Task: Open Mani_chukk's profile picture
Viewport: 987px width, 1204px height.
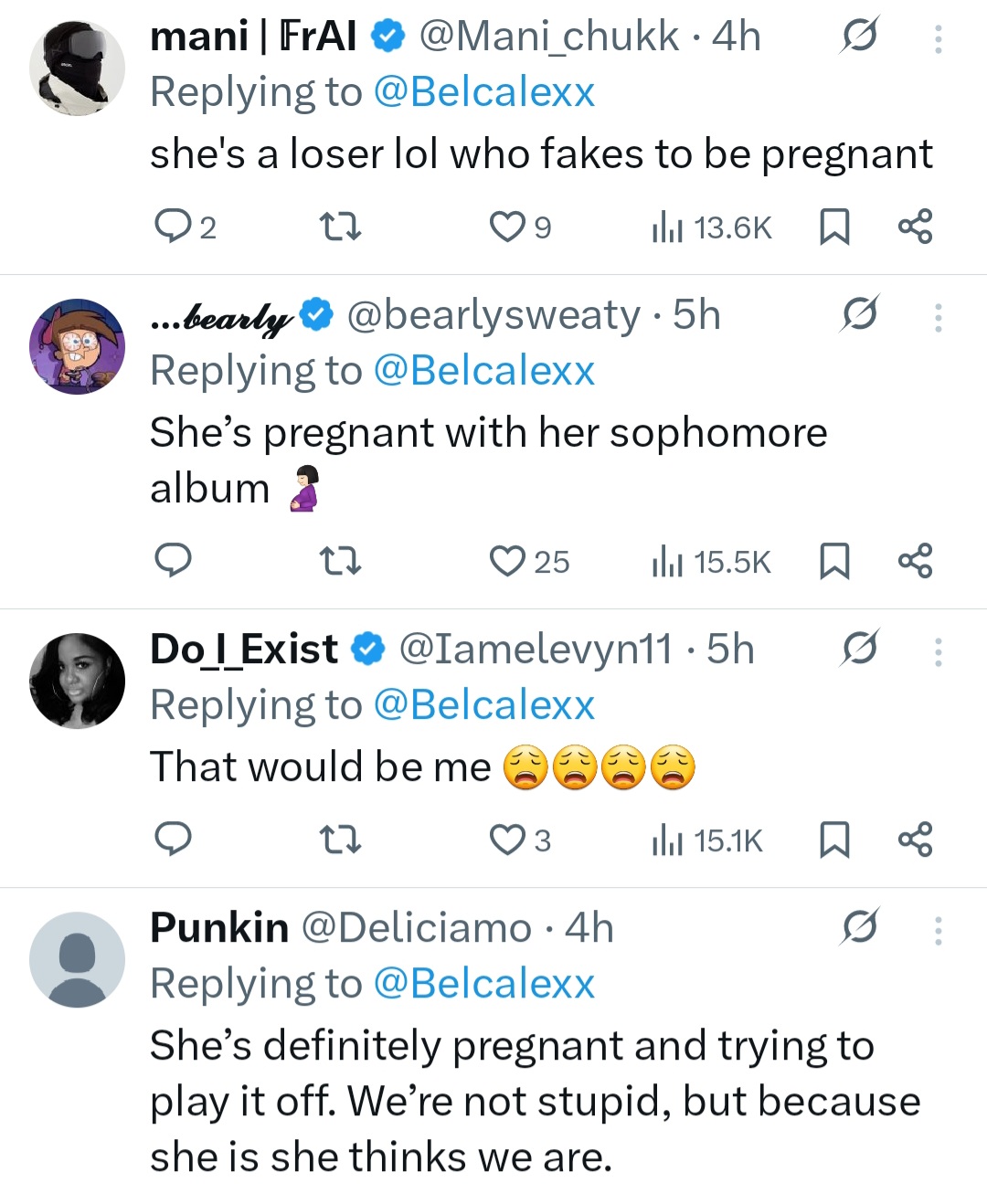Action: (x=78, y=68)
